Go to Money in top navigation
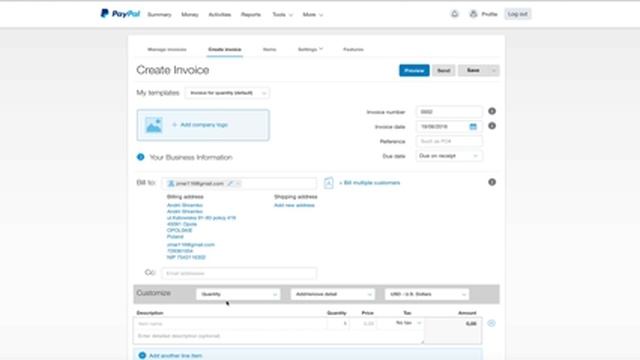The image size is (640, 360). (x=190, y=15)
